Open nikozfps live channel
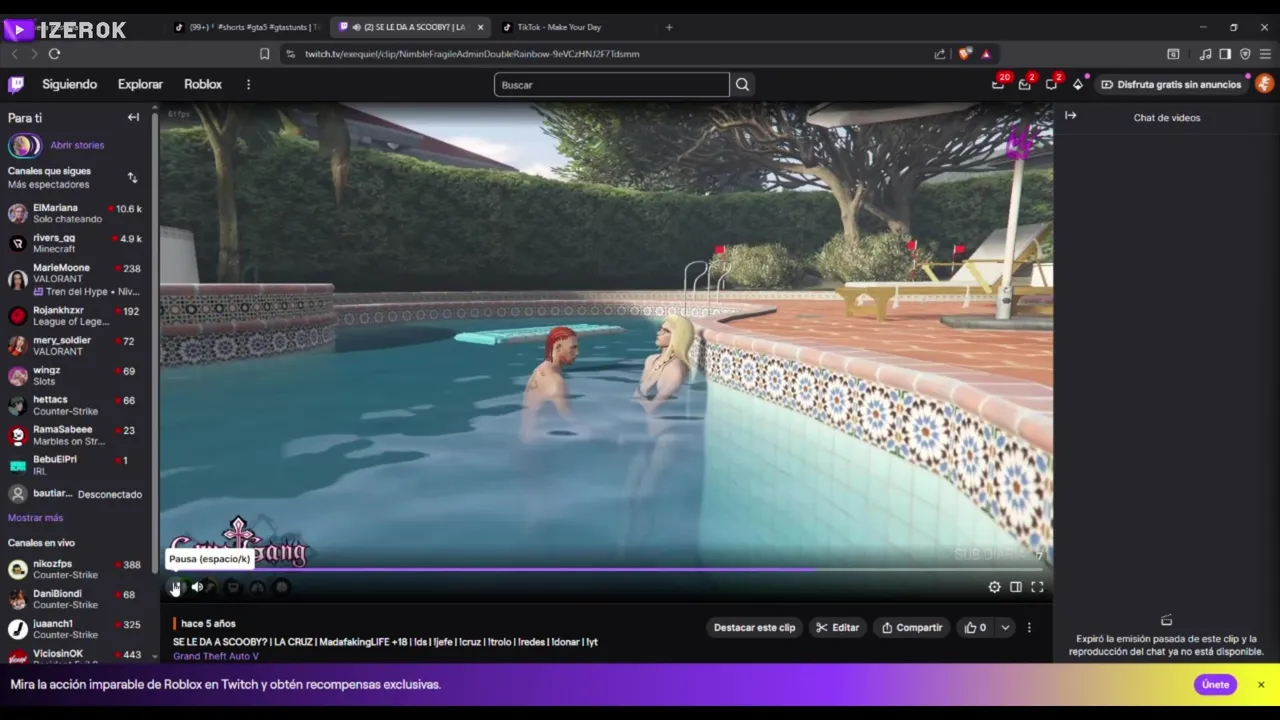The height and width of the screenshot is (720, 1280). coord(76,570)
